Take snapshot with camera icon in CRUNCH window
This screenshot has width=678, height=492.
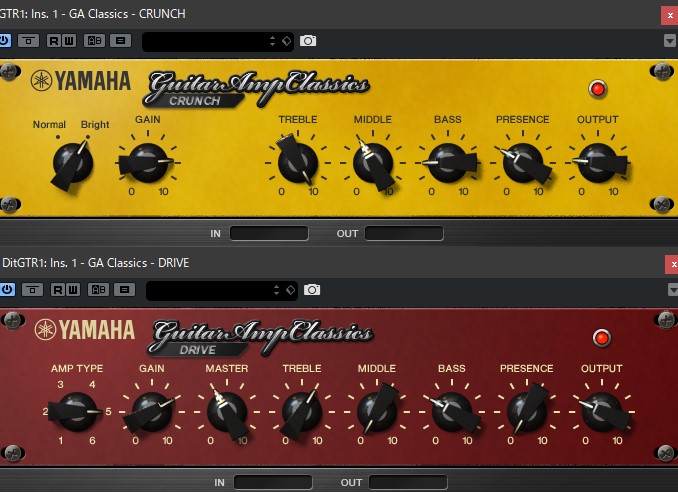tap(308, 41)
